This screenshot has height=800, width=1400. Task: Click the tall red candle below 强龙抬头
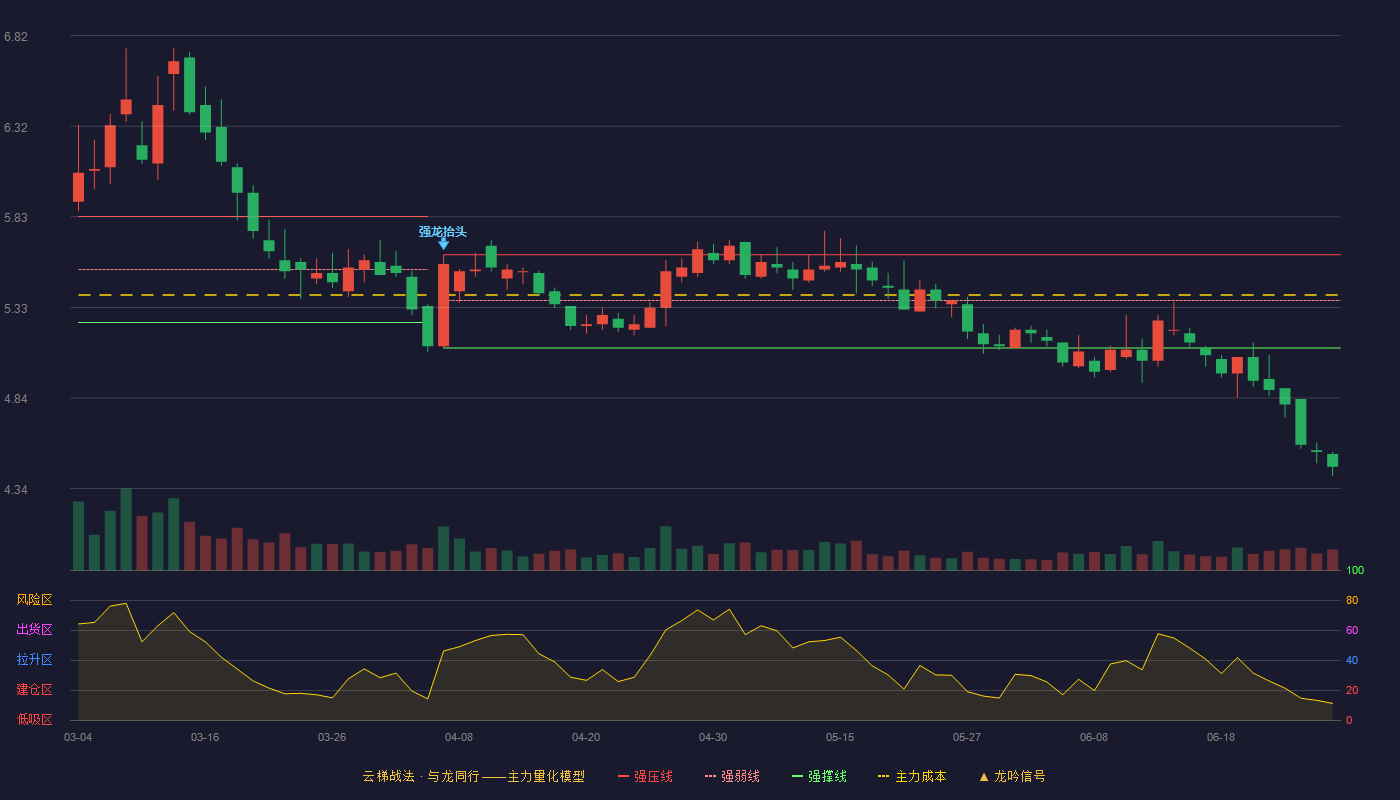pos(443,305)
